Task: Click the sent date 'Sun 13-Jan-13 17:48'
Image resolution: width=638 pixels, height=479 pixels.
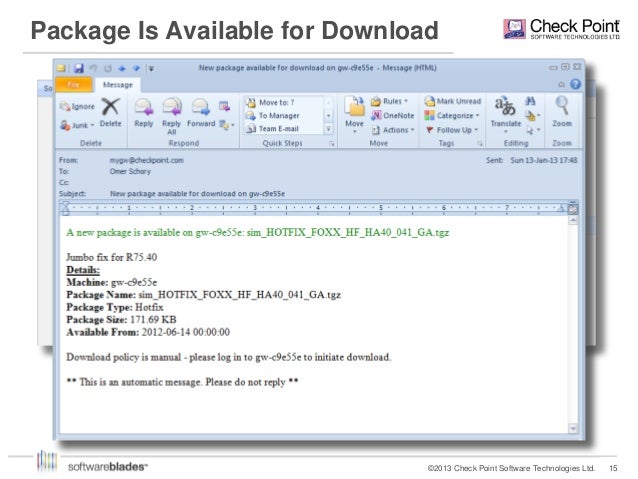Action: point(544,160)
